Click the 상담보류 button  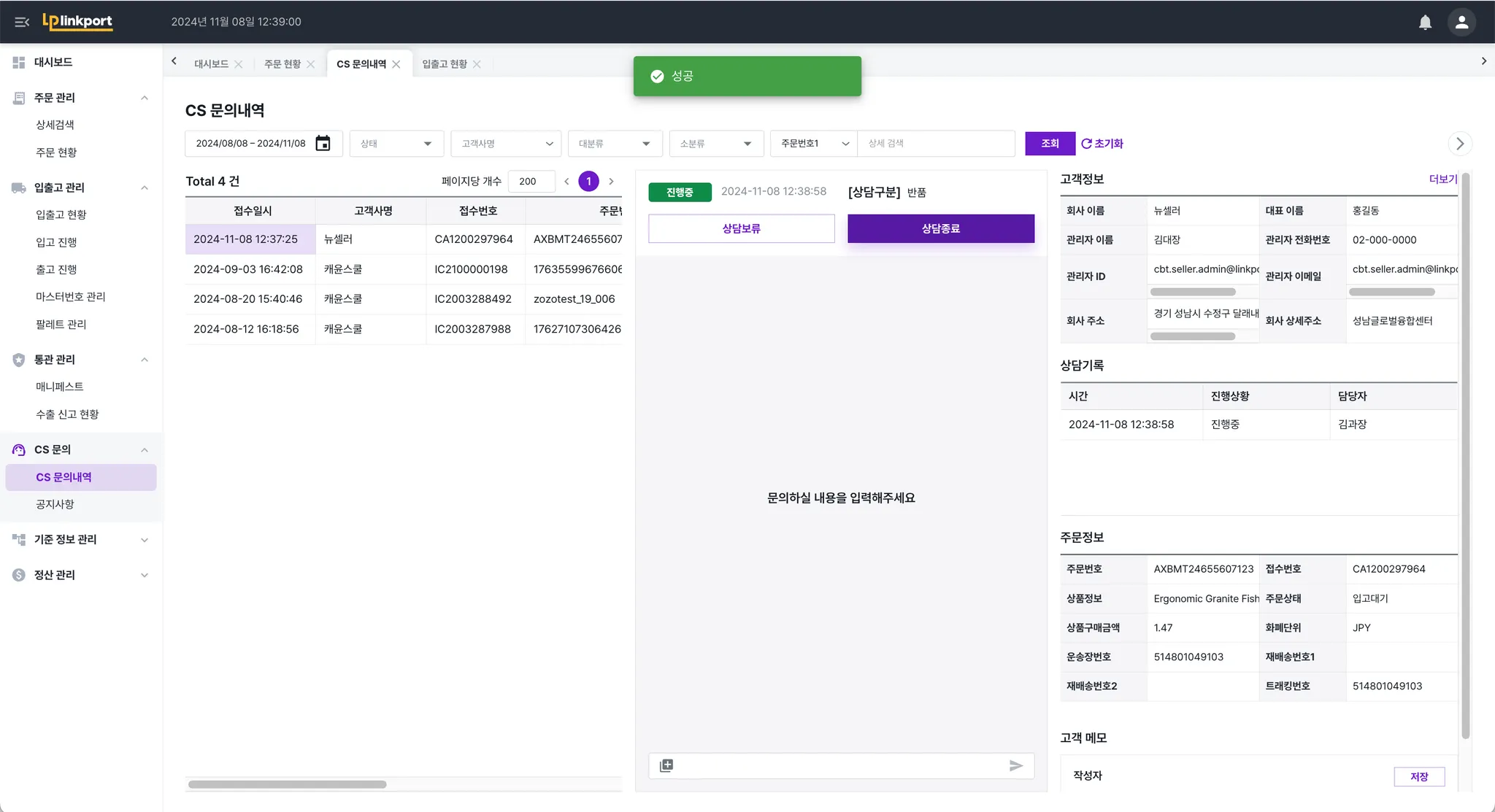pyautogui.click(x=741, y=228)
